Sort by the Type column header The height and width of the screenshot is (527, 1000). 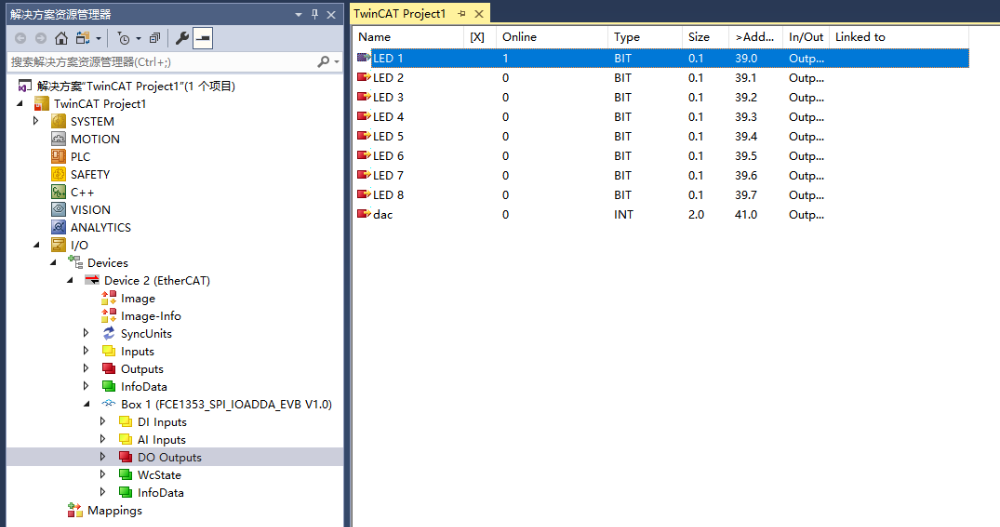pyautogui.click(x=645, y=37)
